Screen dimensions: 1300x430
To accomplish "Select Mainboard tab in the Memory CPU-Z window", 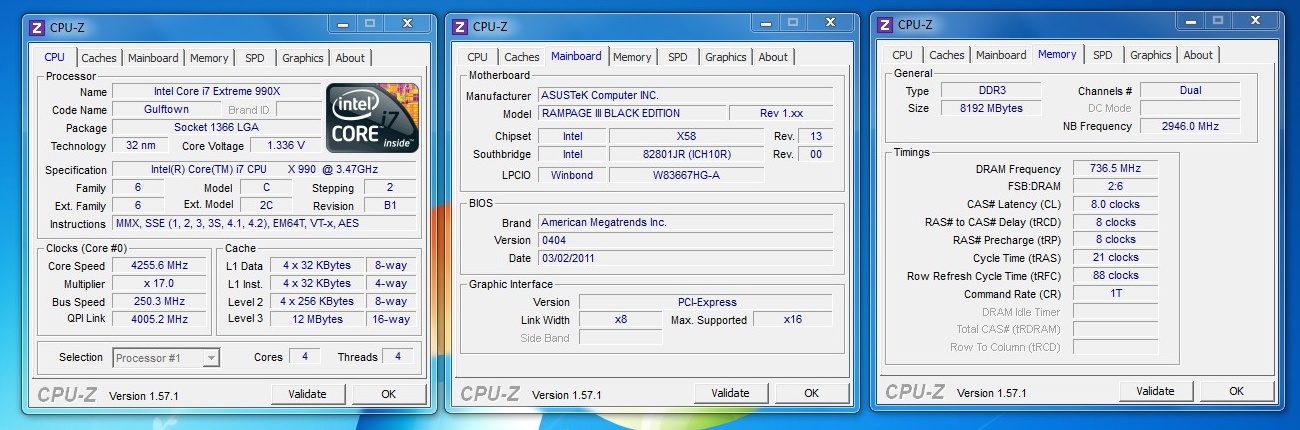I will tap(1001, 55).
